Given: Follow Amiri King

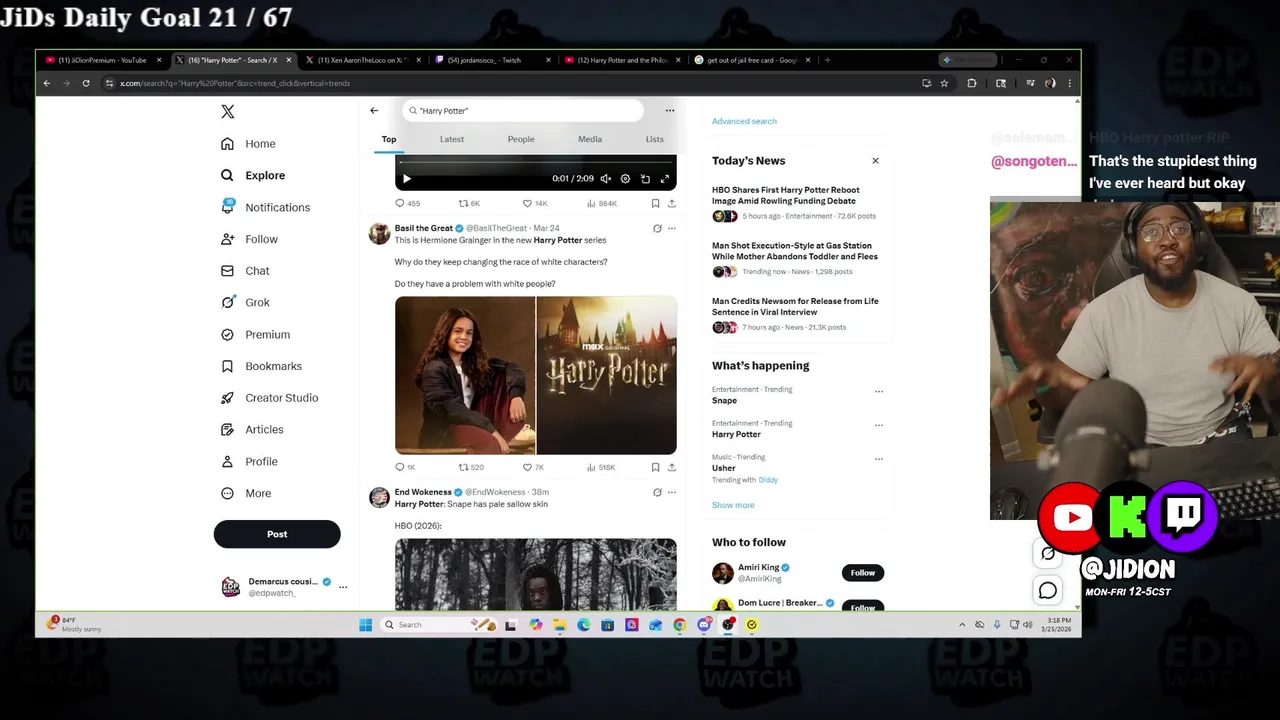Looking at the screenshot, I should tap(863, 573).
